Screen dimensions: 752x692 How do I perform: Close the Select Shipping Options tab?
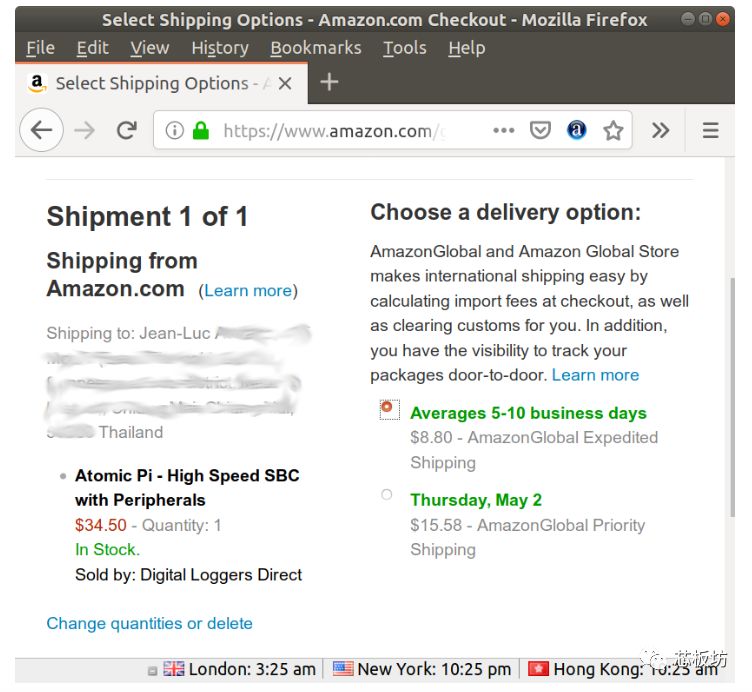tap(285, 83)
